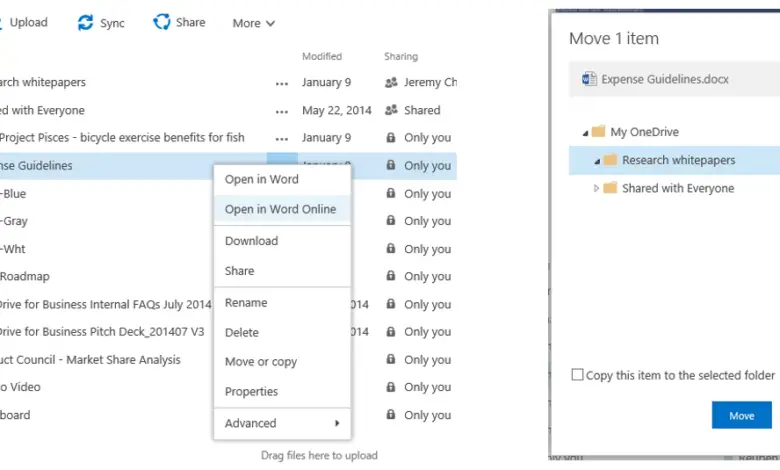Click lock icon on Project Pisces row
The width and height of the screenshot is (780, 470).
390,138
